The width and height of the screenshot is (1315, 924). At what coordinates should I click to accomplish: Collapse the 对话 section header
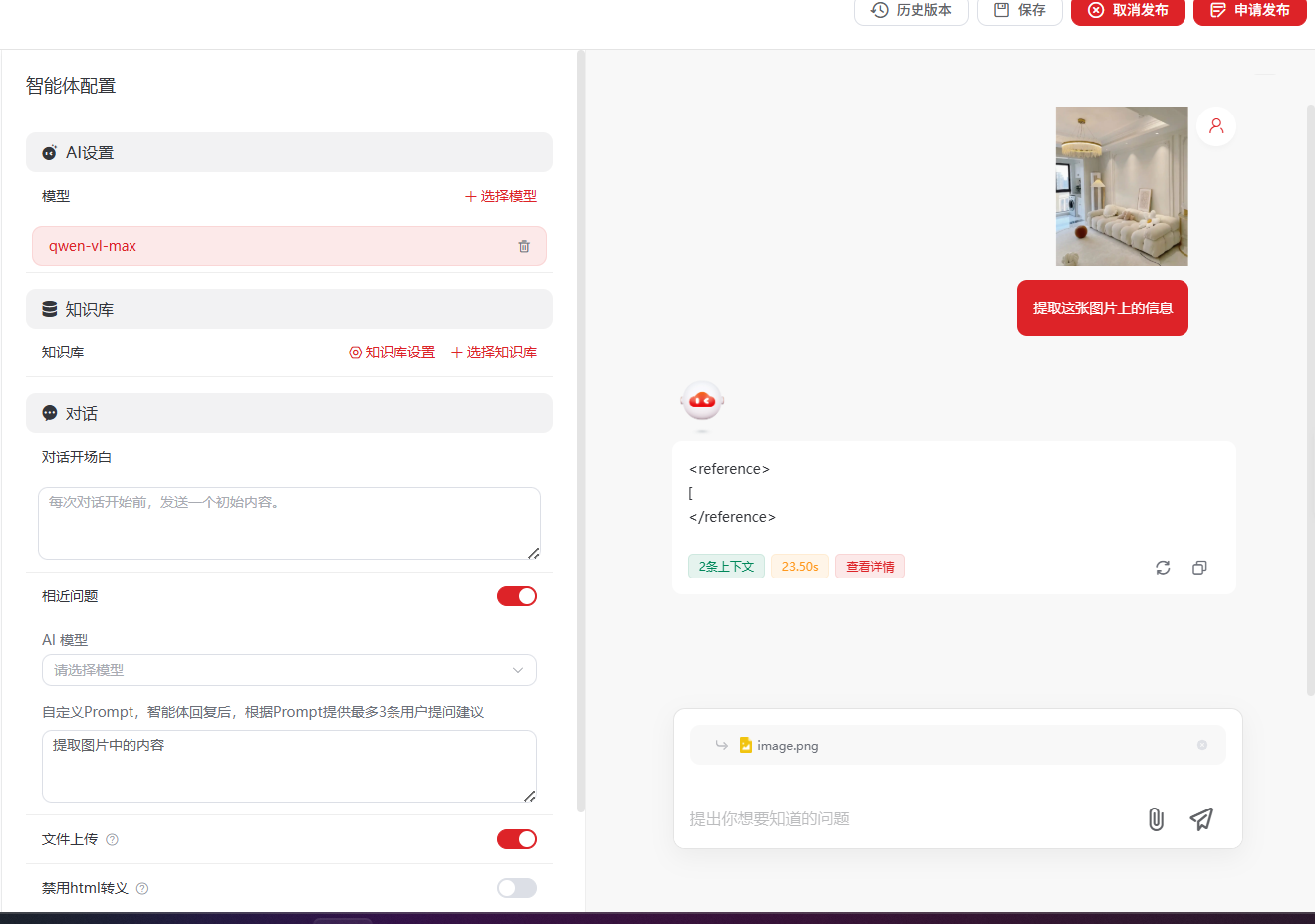click(289, 413)
